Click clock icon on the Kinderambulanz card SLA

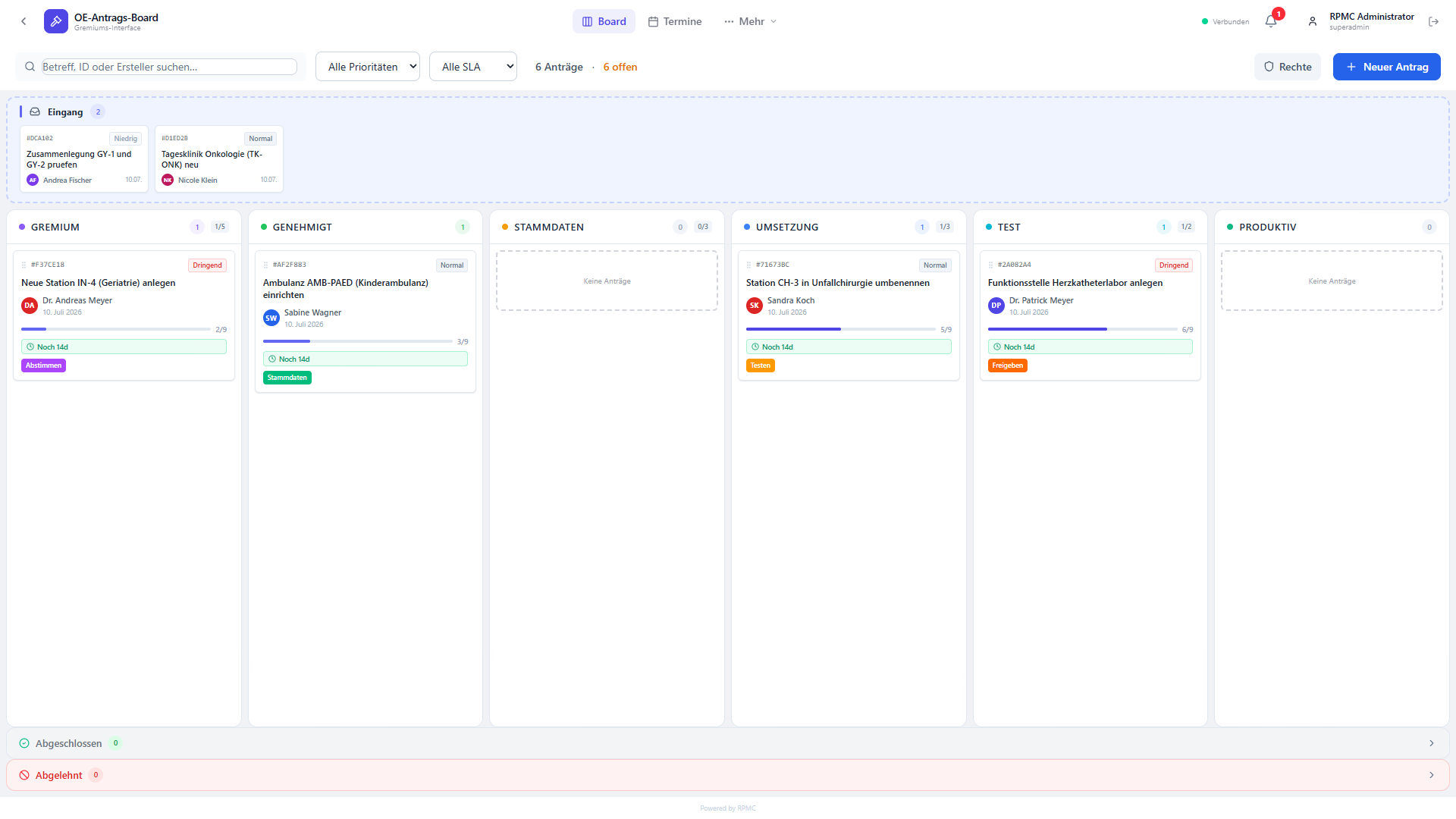pyautogui.click(x=272, y=359)
